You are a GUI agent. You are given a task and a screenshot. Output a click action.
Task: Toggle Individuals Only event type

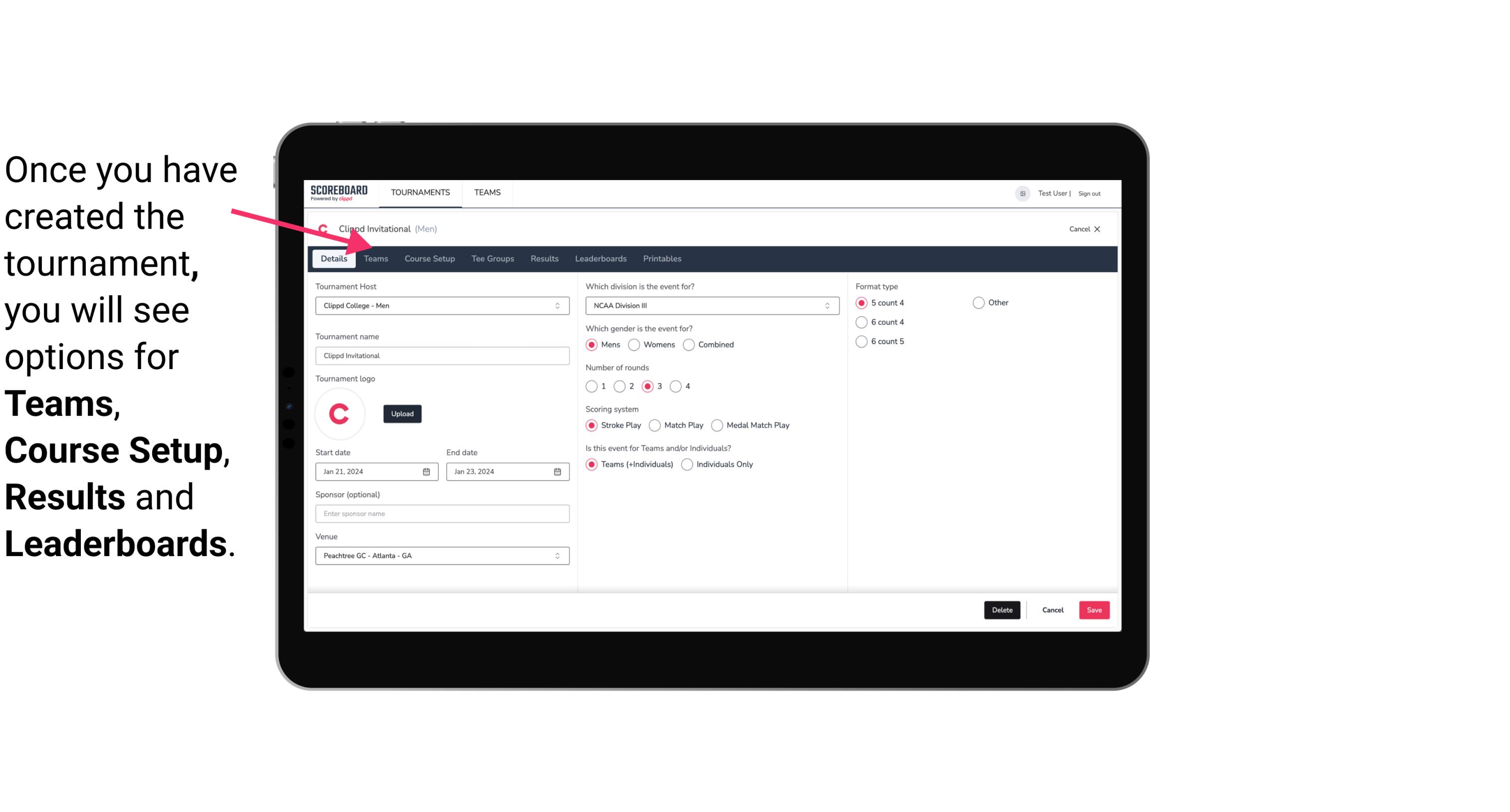point(687,464)
